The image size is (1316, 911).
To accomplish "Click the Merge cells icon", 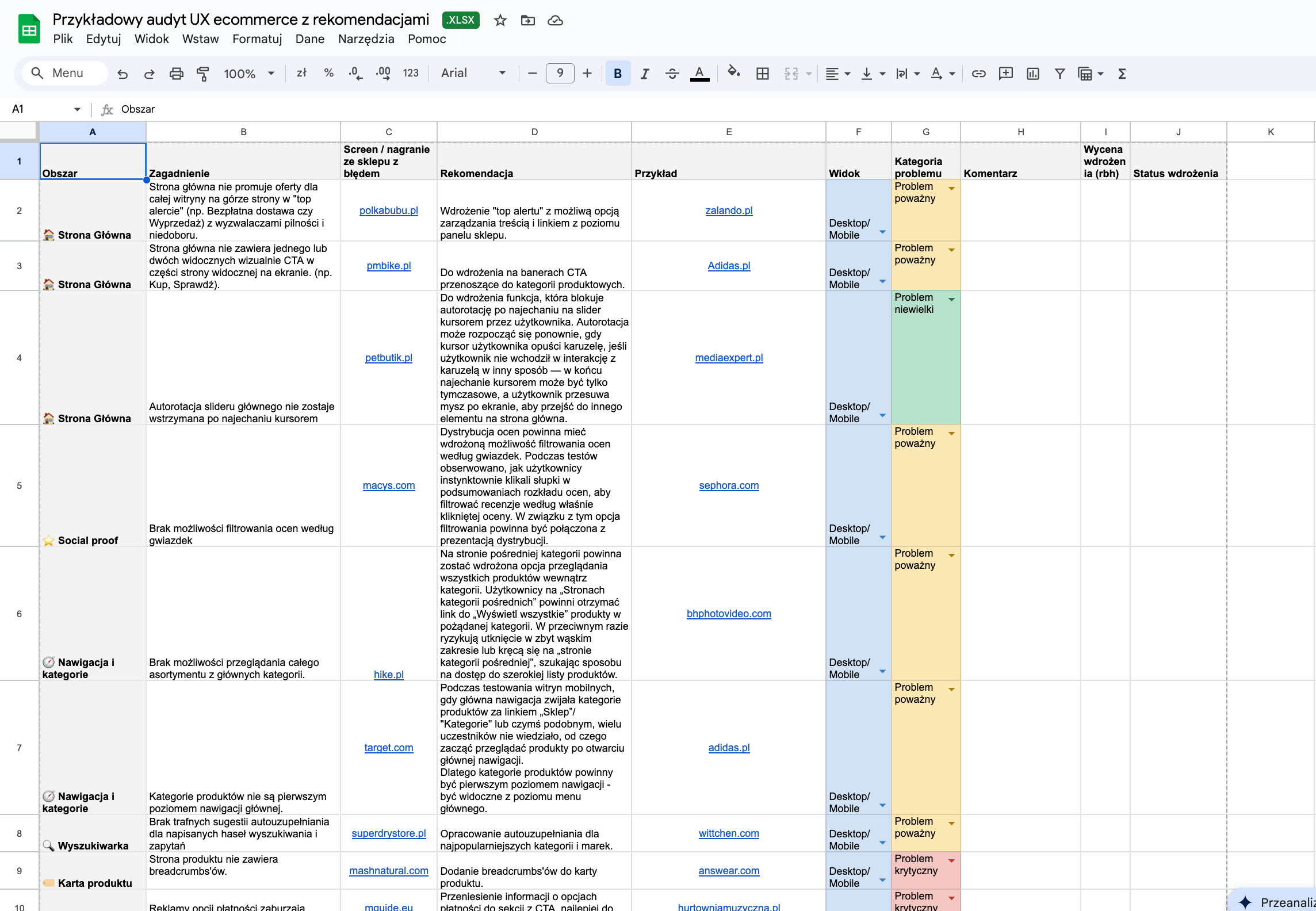I will [x=791, y=74].
